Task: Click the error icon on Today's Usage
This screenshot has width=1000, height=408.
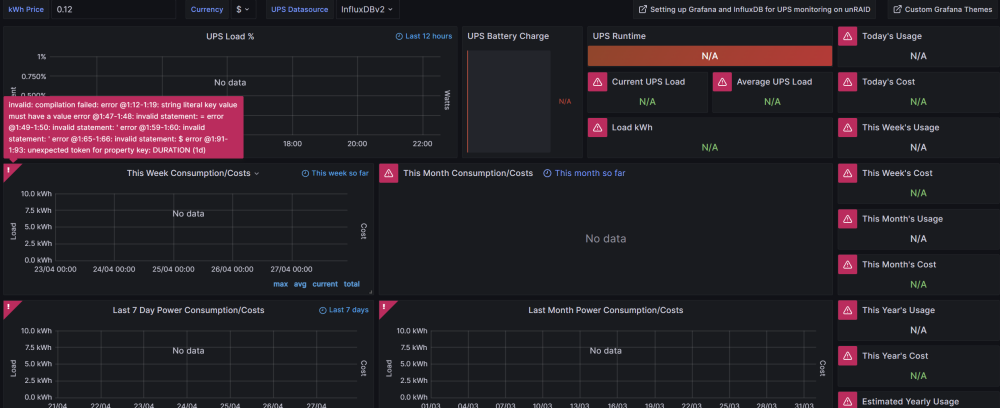Action: [x=848, y=36]
